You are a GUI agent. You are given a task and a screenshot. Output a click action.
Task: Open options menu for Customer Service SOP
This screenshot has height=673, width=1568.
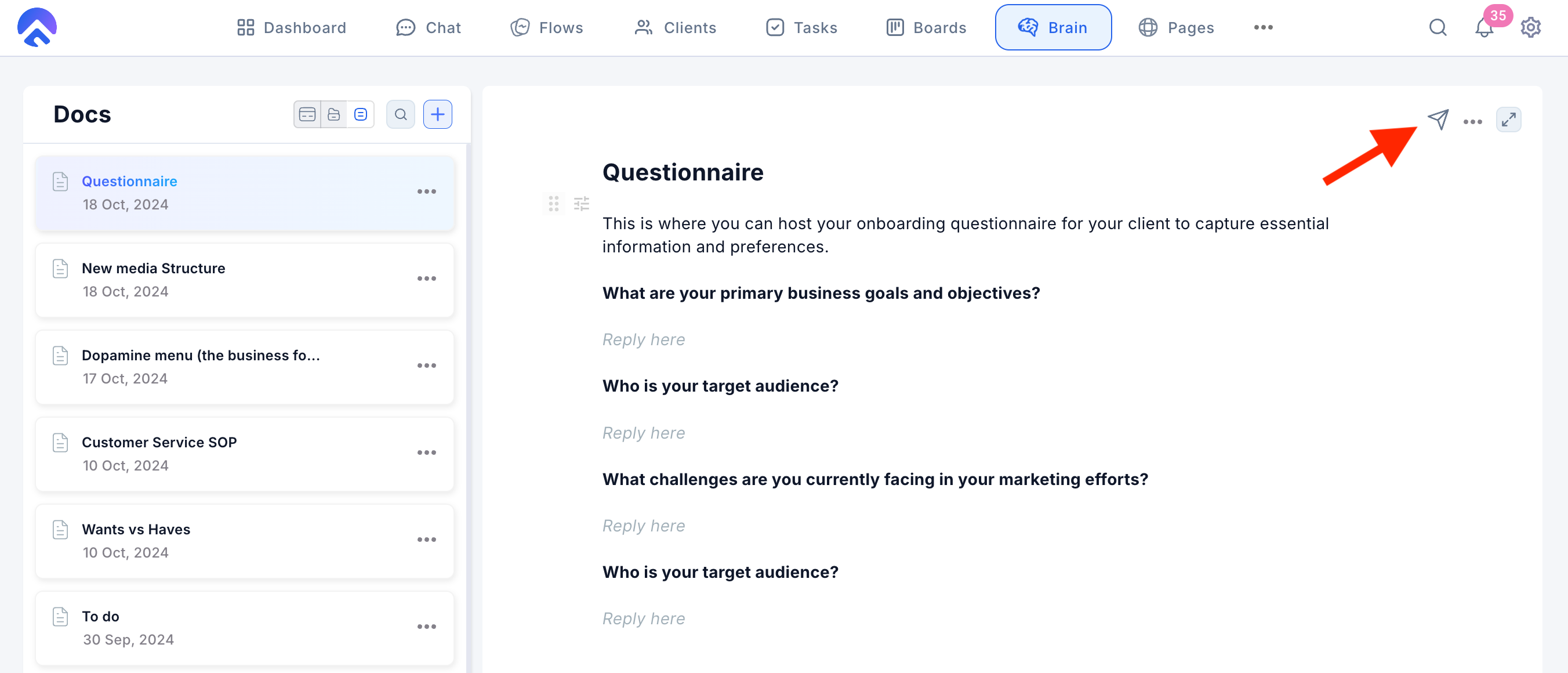pyautogui.click(x=427, y=453)
